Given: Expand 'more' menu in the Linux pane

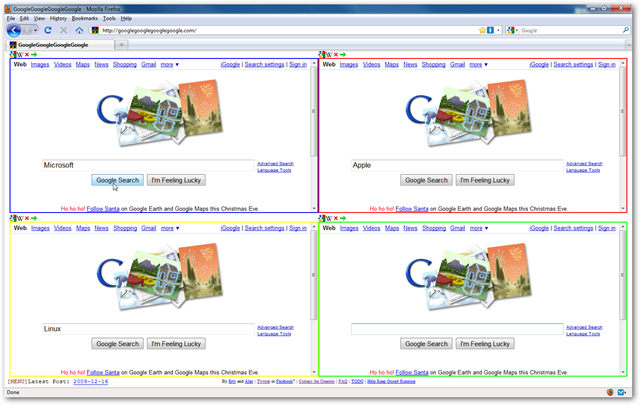Looking at the screenshot, I should 170,228.
